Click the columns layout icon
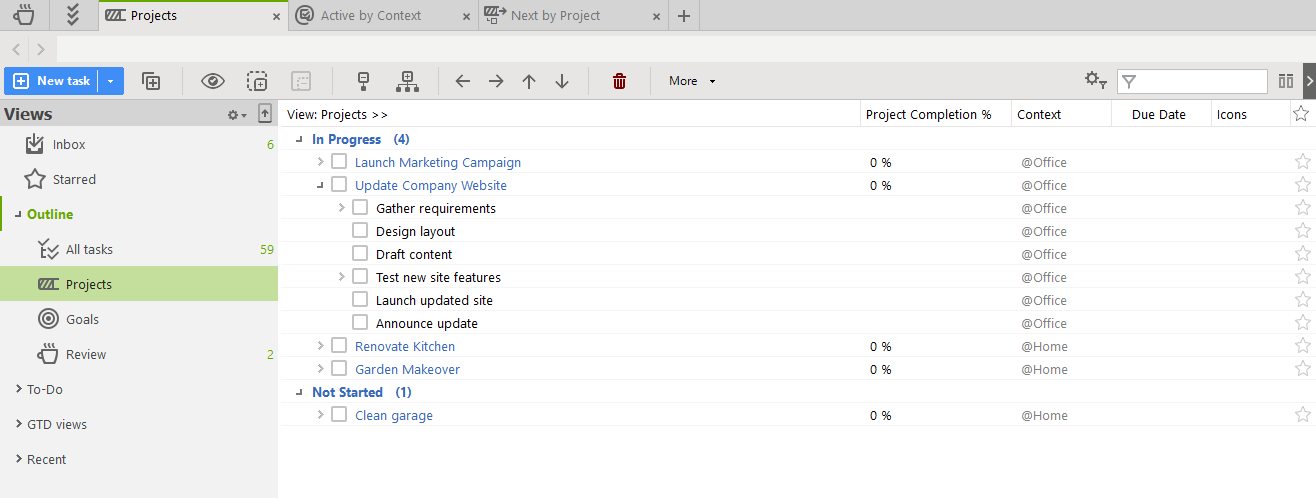 click(x=1286, y=81)
